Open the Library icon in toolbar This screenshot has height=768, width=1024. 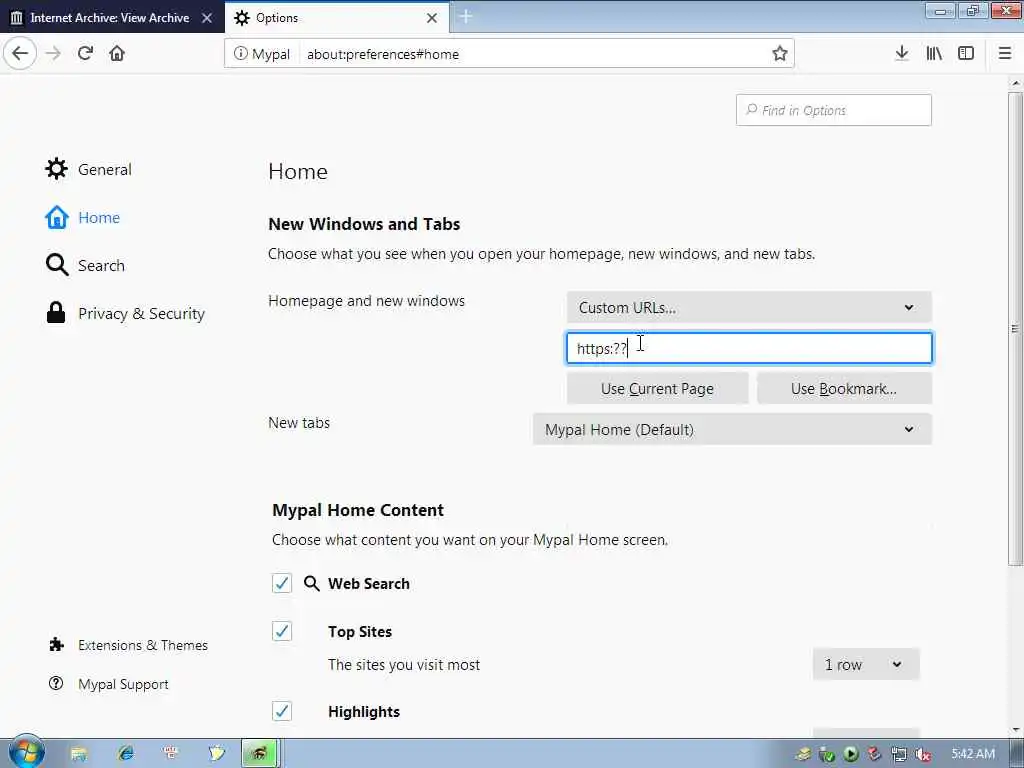934,54
